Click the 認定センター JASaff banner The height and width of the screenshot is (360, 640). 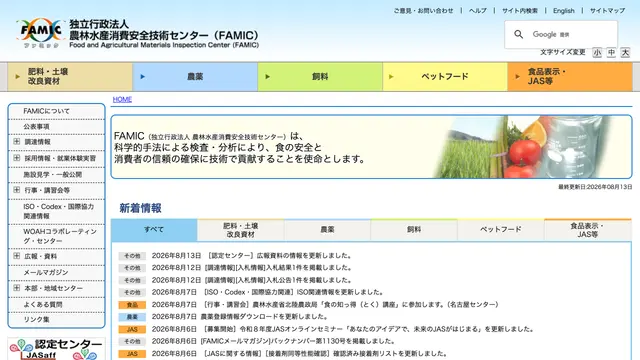coord(56,349)
